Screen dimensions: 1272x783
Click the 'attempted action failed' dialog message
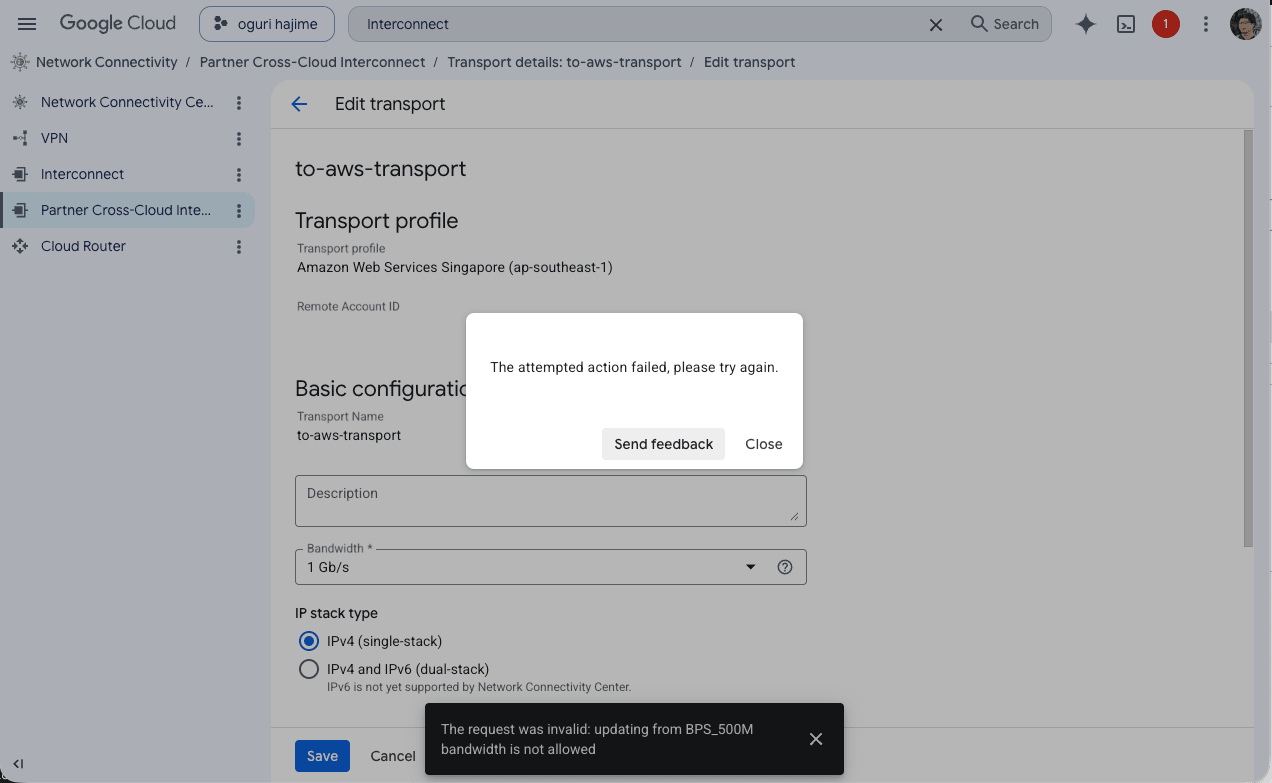(634, 367)
